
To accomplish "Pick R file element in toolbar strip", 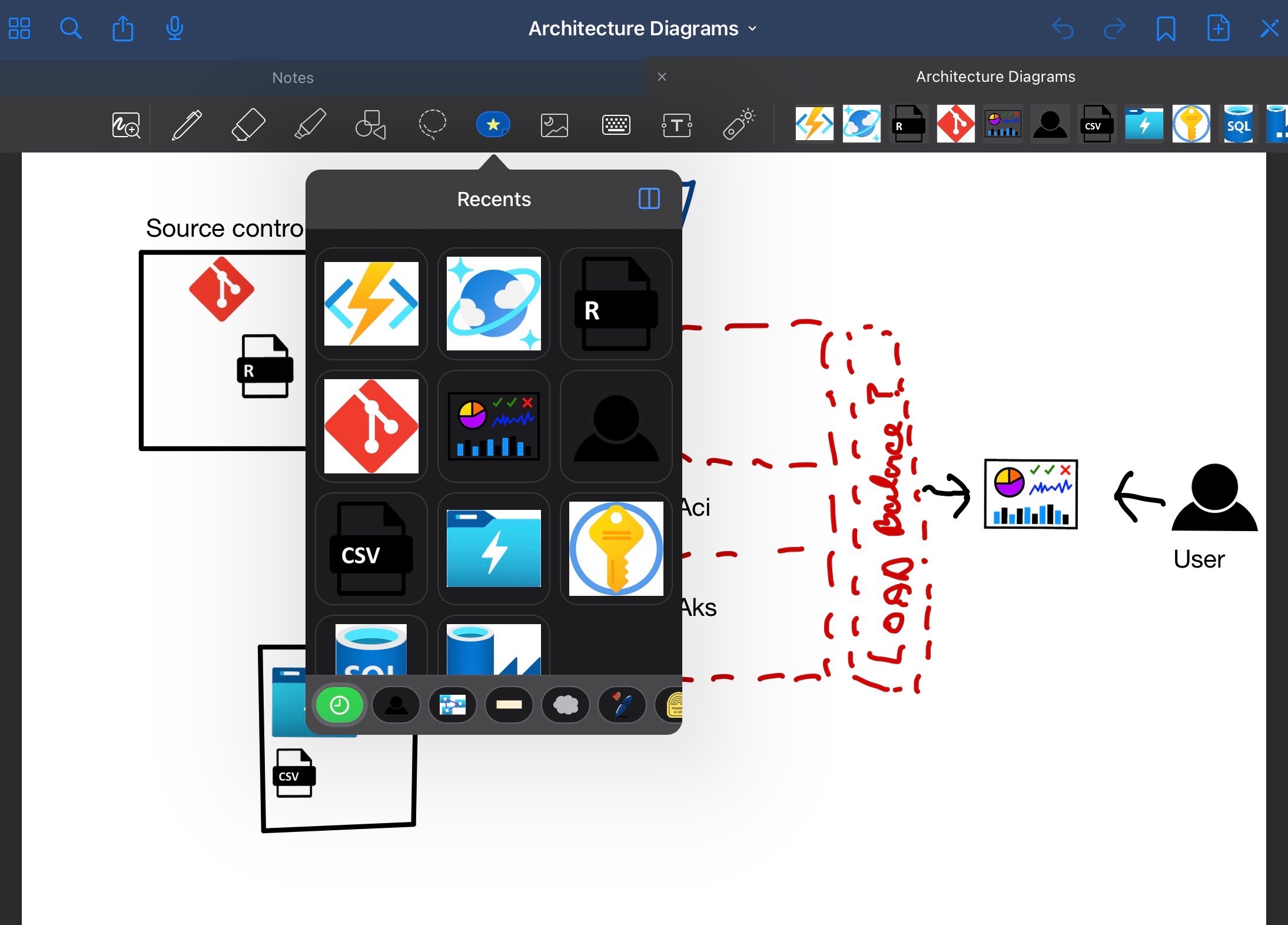I will tap(908, 124).
